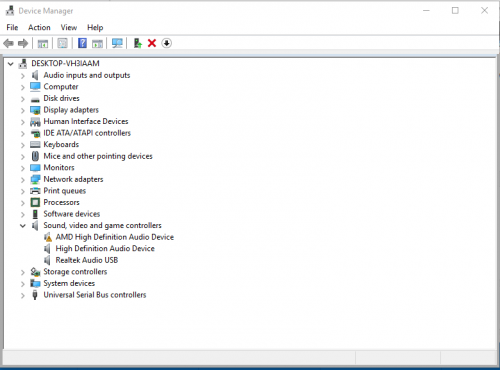Image resolution: width=500 pixels, height=370 pixels.
Task: Click the Back arrow toolbar icon
Action: 8,43
